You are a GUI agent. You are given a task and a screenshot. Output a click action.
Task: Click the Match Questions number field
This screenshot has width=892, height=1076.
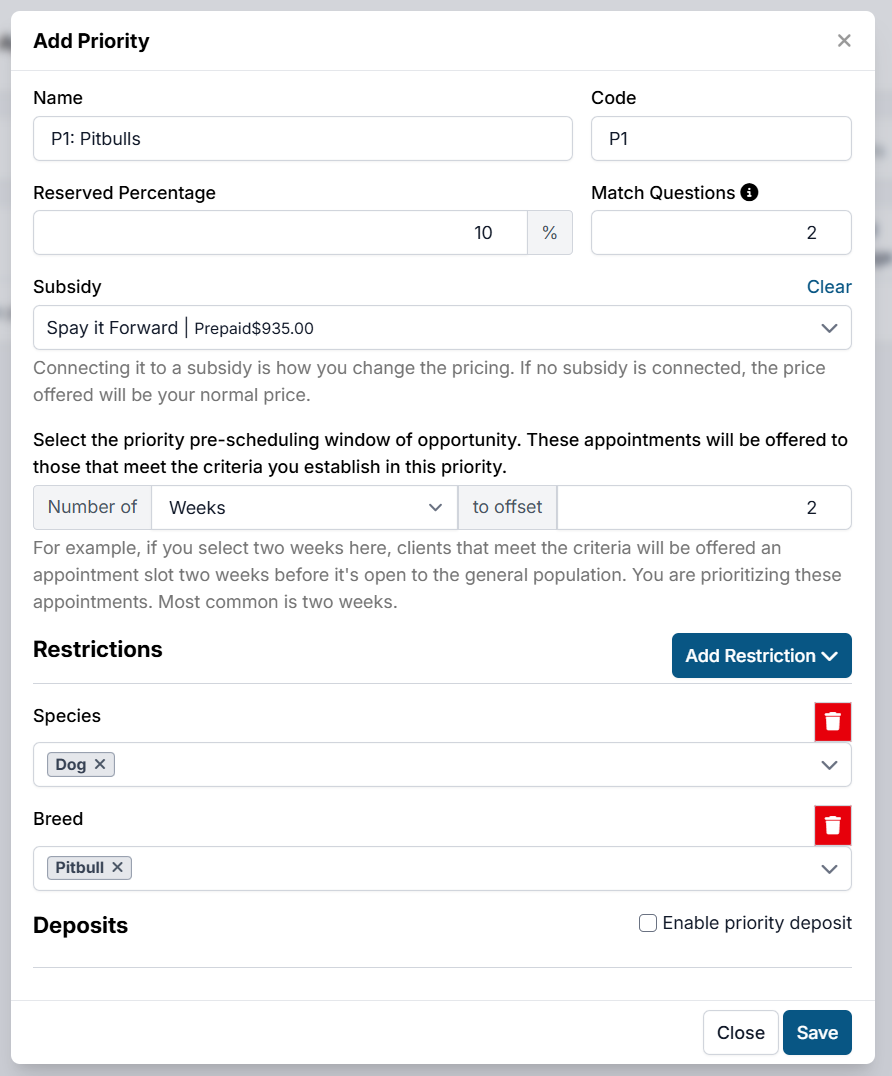721,233
